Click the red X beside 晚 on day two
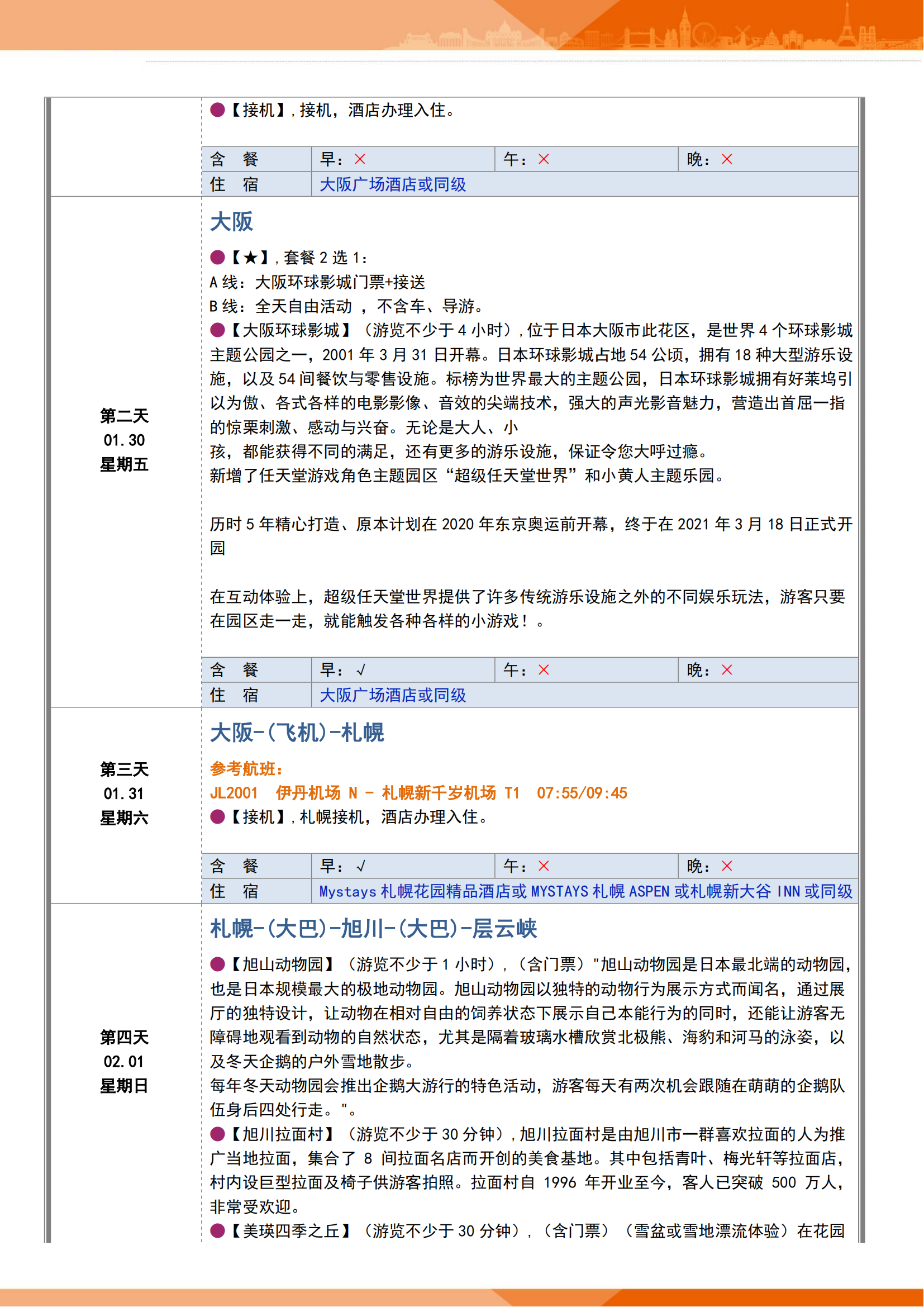The height and width of the screenshot is (1307, 924). click(727, 670)
